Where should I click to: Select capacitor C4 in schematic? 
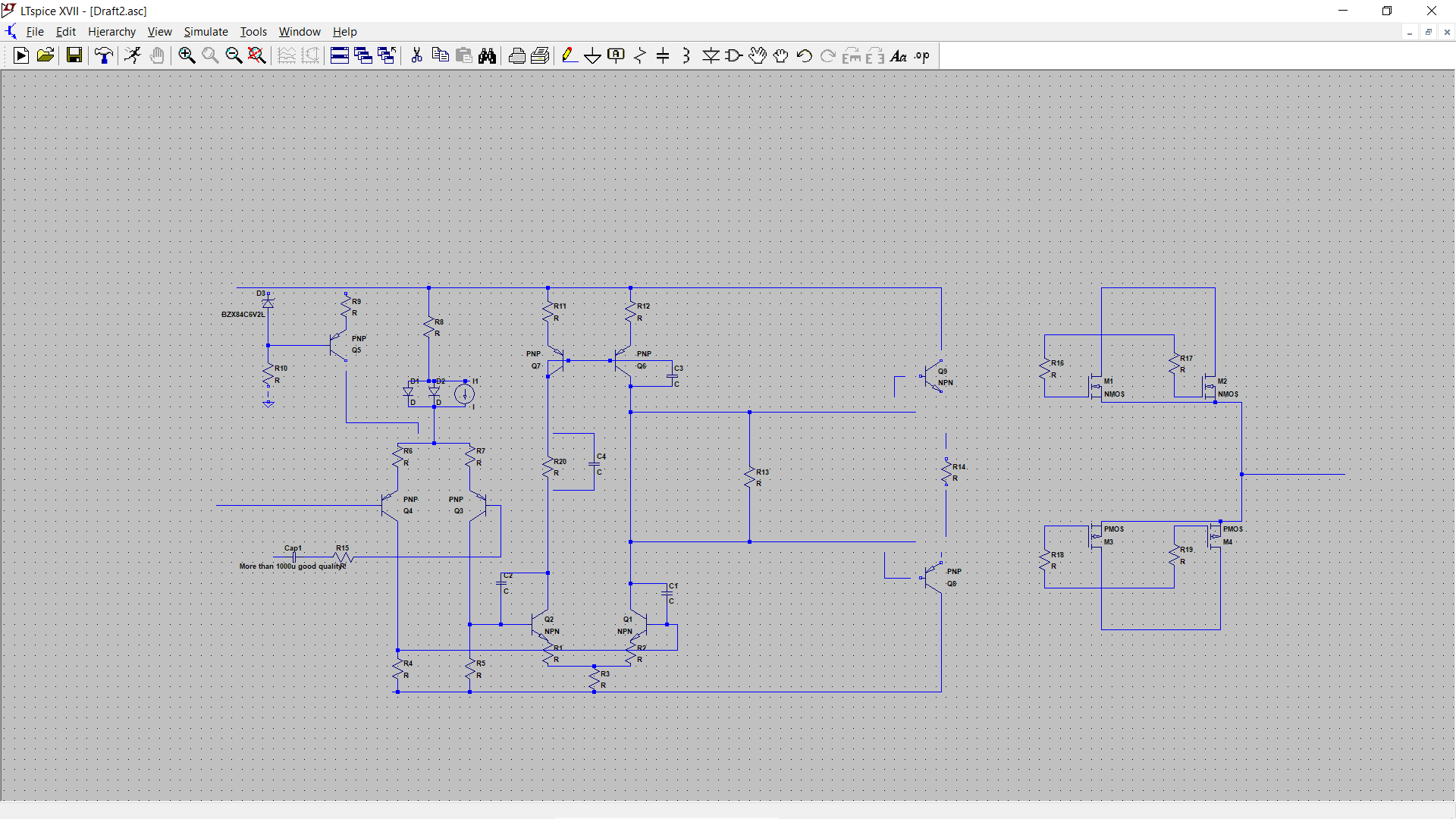pyautogui.click(x=595, y=463)
